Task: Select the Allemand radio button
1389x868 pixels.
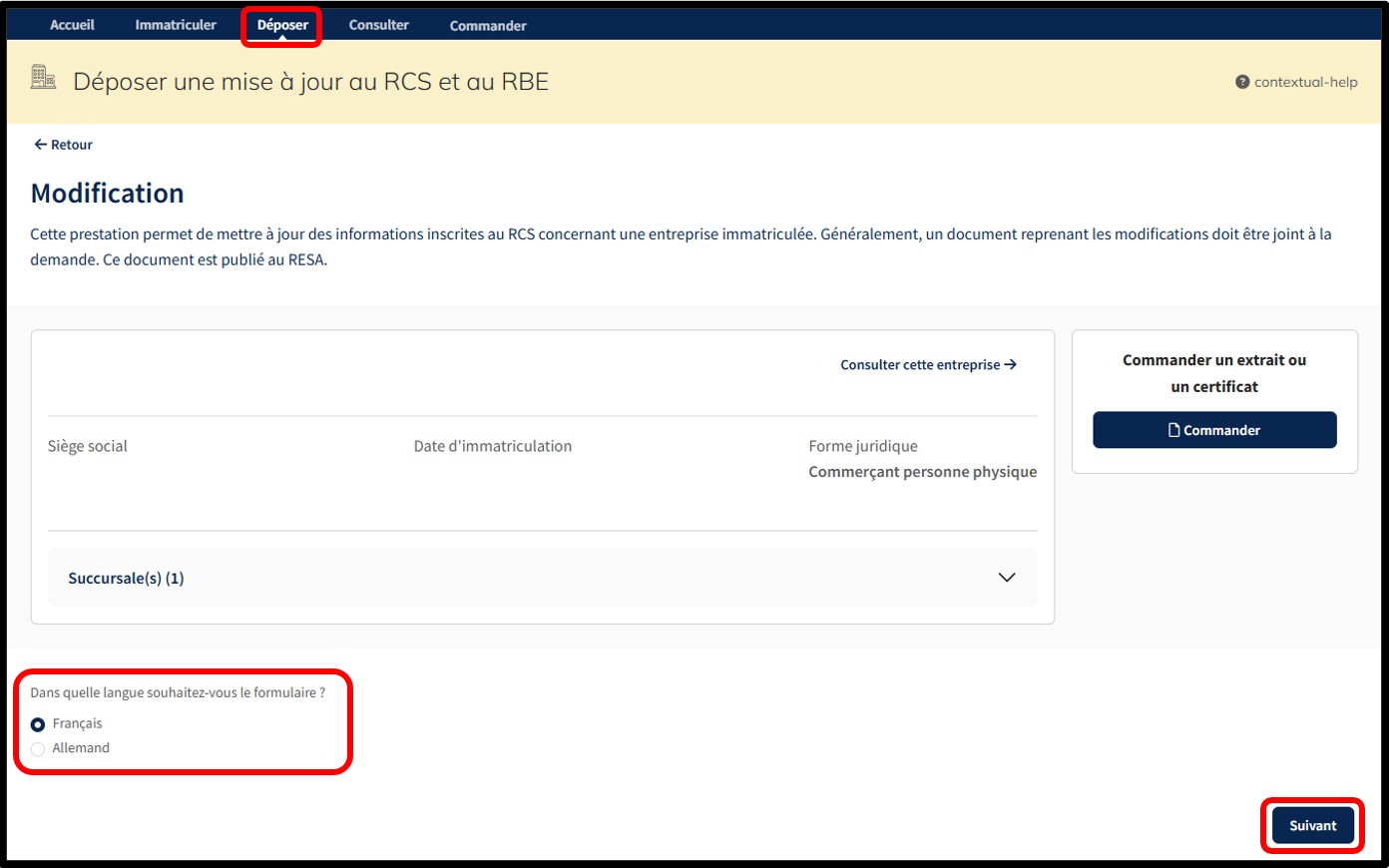Action: tap(38, 749)
